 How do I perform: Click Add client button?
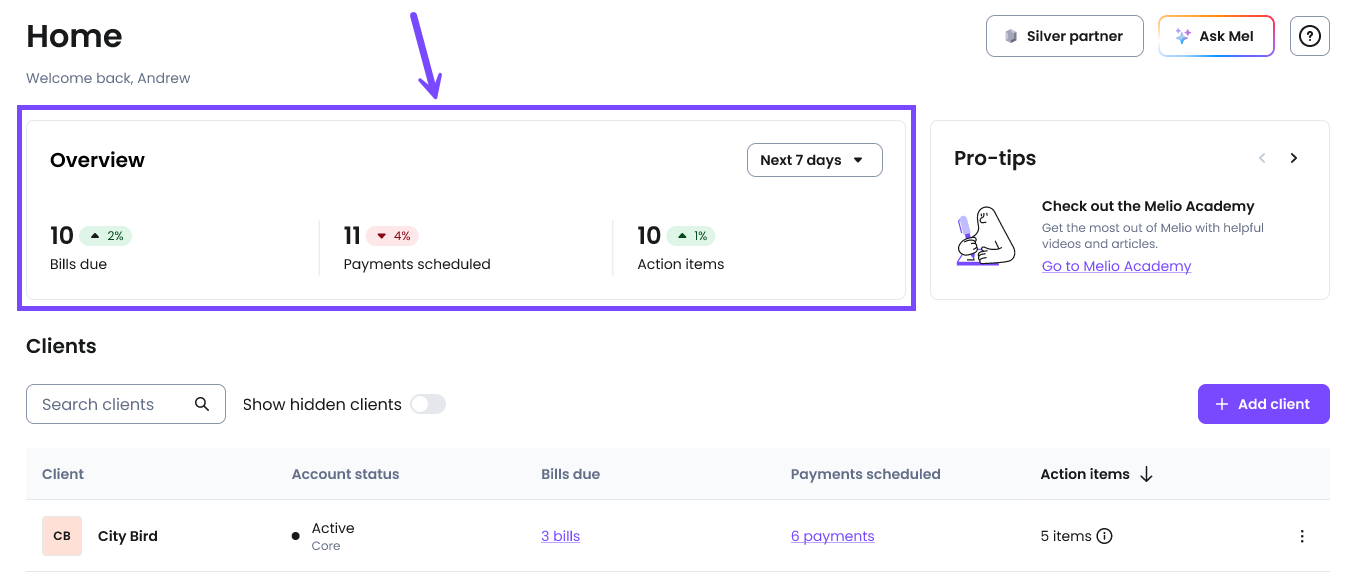(1264, 404)
